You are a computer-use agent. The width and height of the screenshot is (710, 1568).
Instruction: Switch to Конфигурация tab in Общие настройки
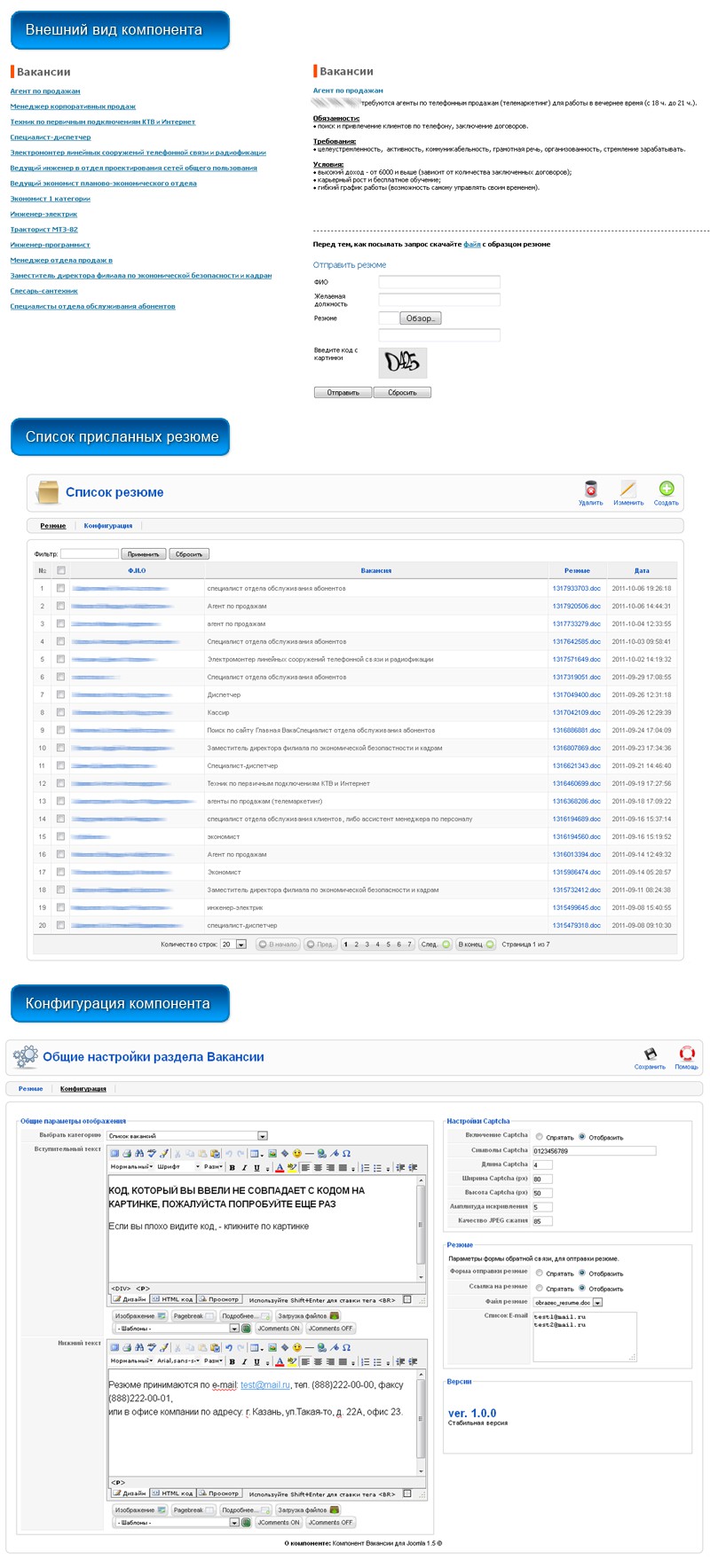[83, 1088]
